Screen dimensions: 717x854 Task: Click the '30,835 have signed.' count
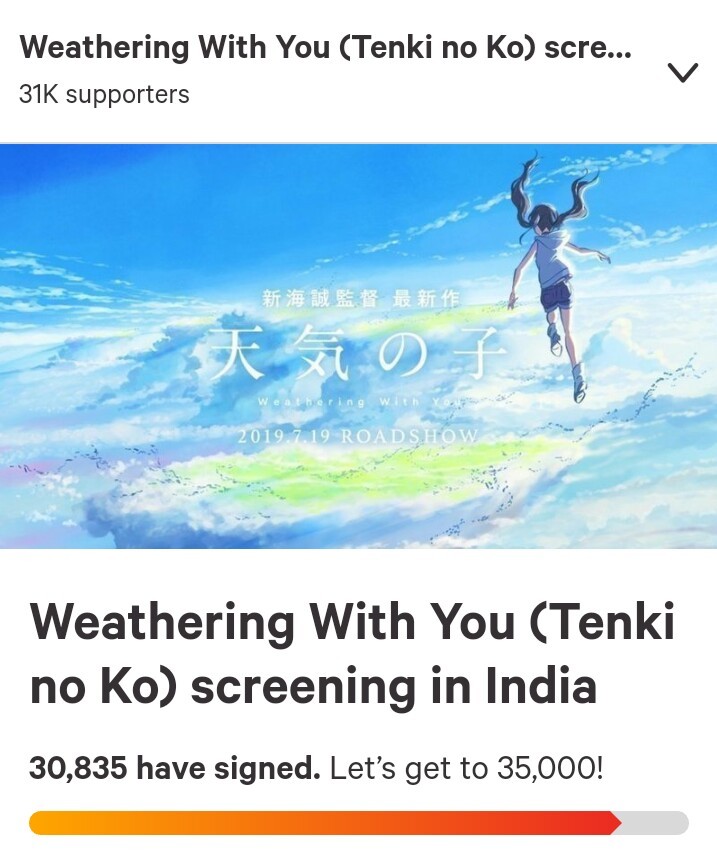tap(174, 768)
